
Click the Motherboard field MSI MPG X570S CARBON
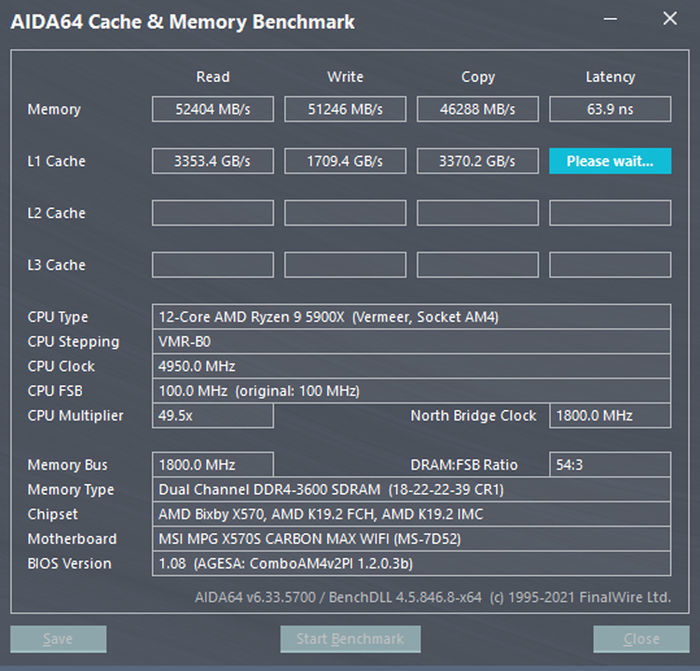(x=411, y=539)
